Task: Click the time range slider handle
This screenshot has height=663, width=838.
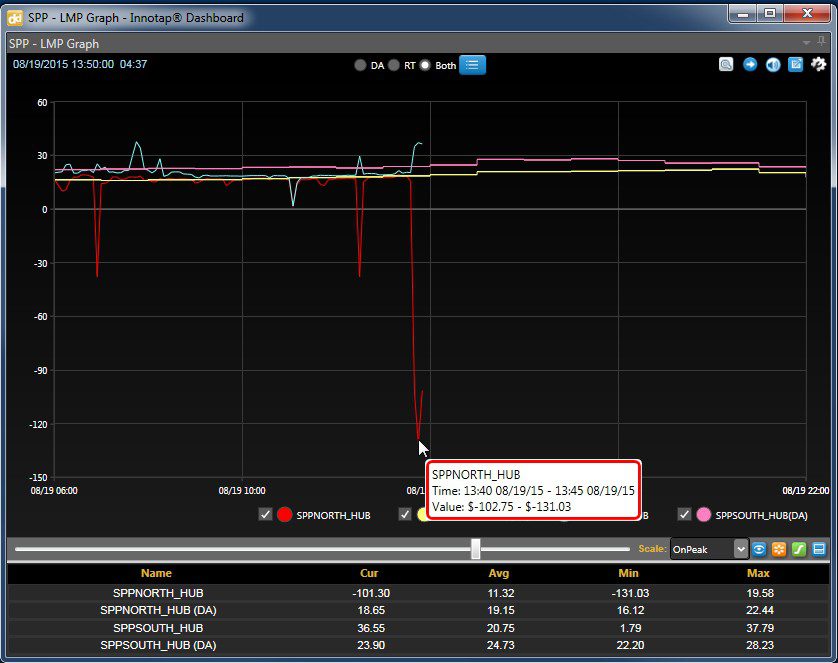Action: pos(476,549)
